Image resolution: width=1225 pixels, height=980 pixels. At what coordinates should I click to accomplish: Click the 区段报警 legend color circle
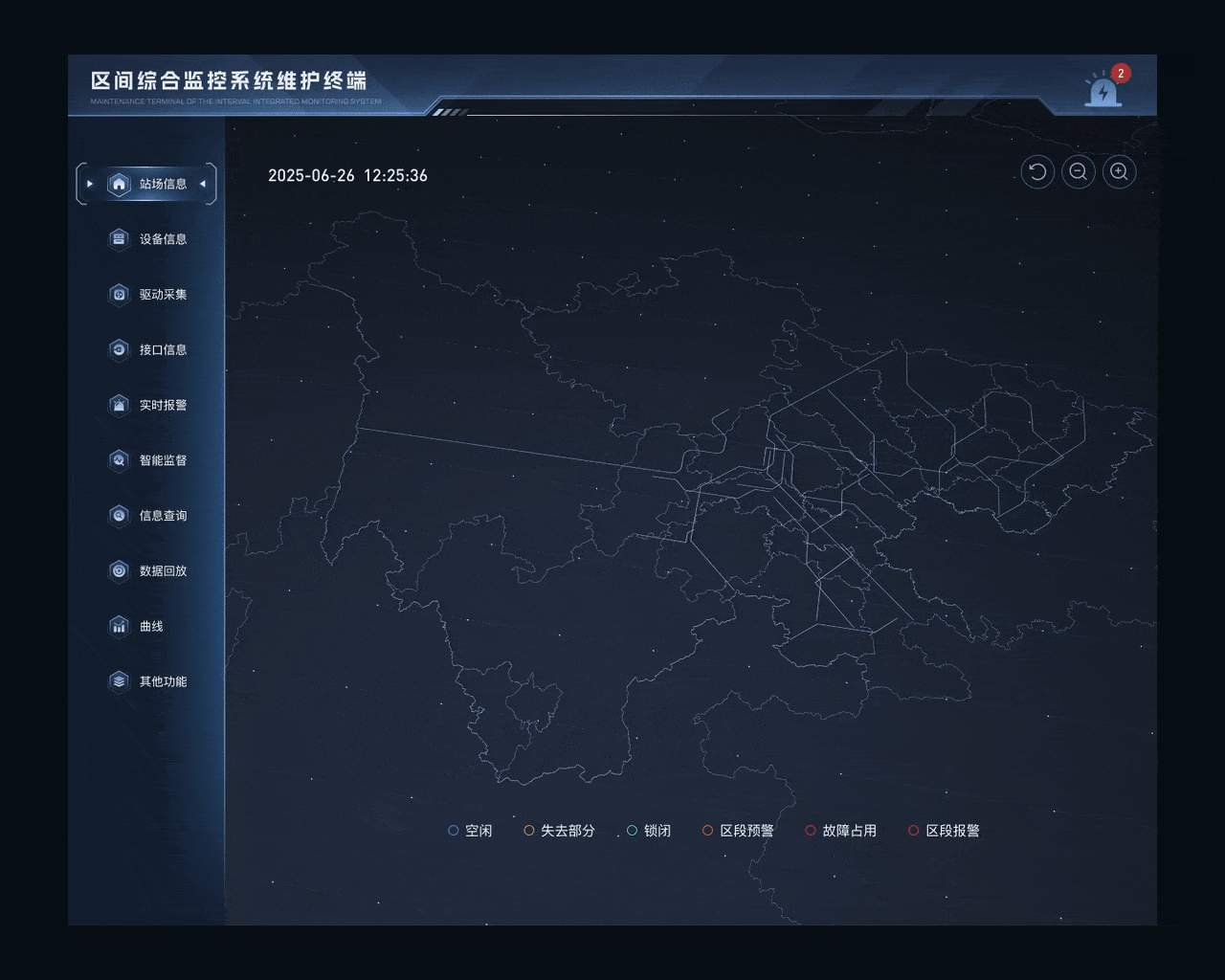point(913,831)
